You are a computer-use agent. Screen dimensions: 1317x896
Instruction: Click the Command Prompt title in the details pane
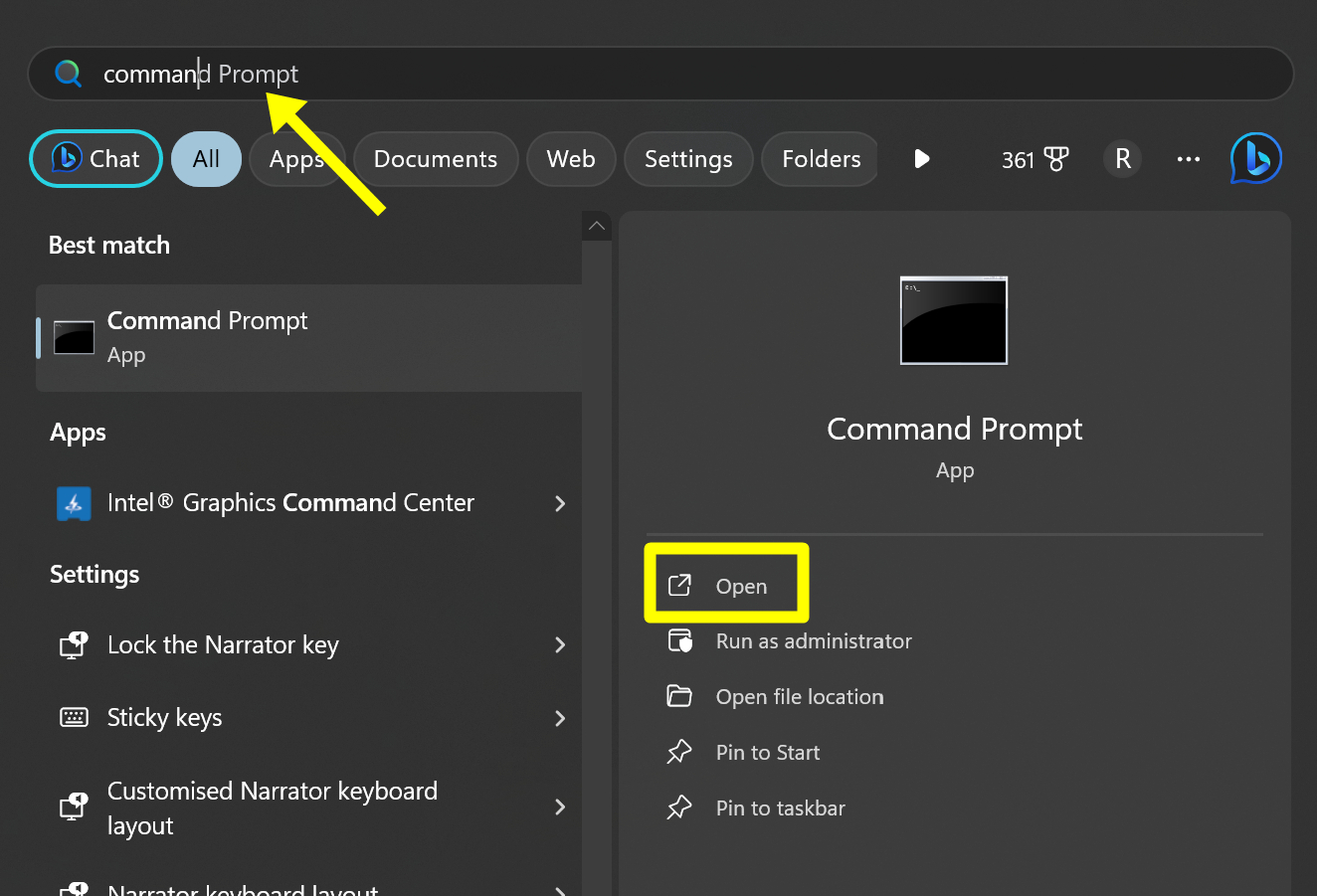coord(955,429)
